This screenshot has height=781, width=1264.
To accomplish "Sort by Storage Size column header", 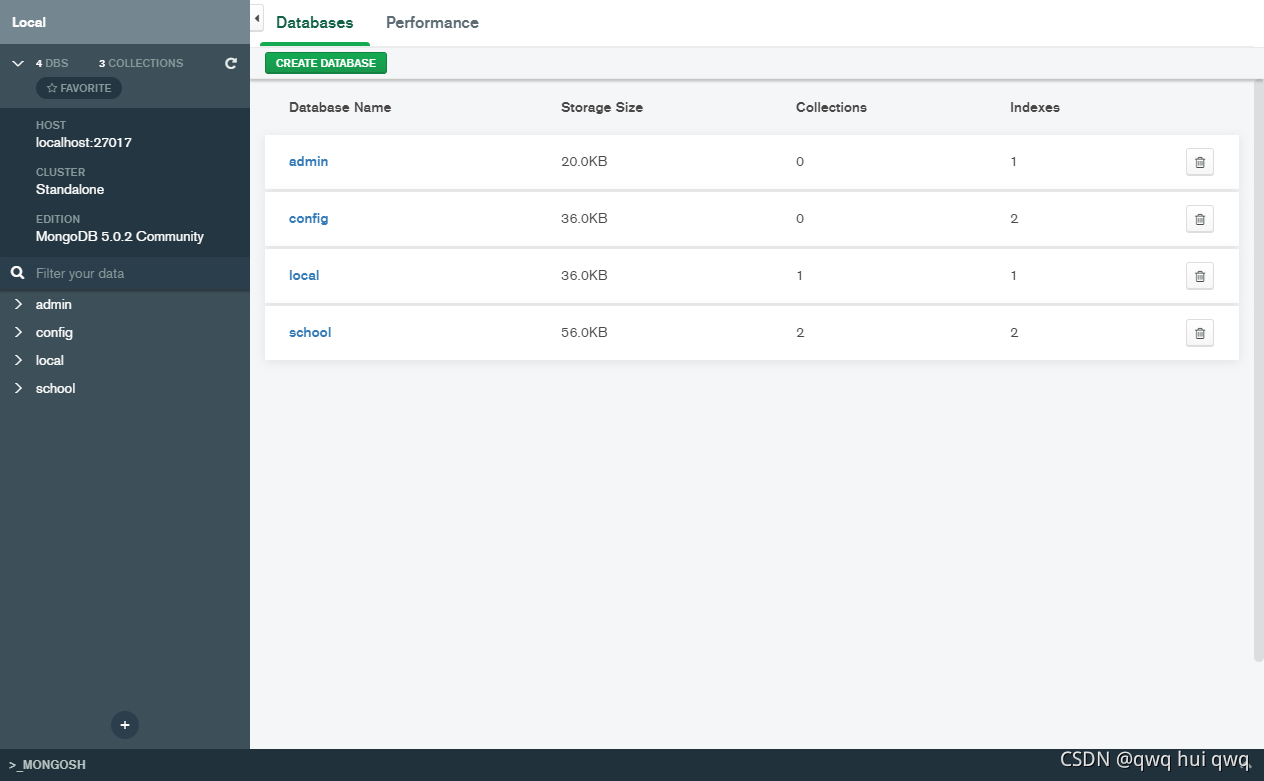I will pos(602,107).
